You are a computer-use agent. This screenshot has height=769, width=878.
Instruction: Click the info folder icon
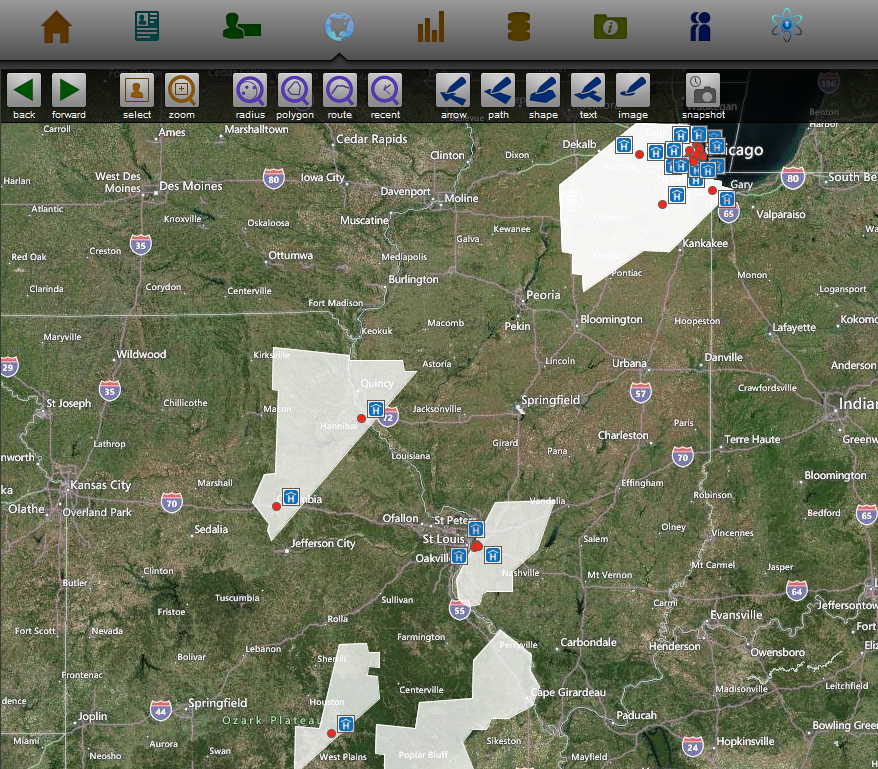pyautogui.click(x=609, y=27)
